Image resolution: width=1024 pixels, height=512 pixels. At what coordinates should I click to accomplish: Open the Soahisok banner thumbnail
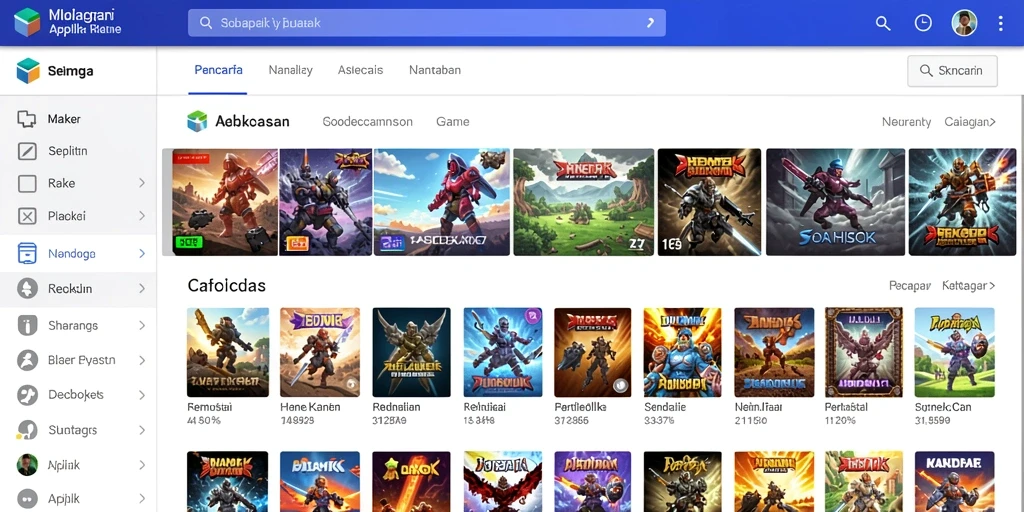click(x=836, y=202)
